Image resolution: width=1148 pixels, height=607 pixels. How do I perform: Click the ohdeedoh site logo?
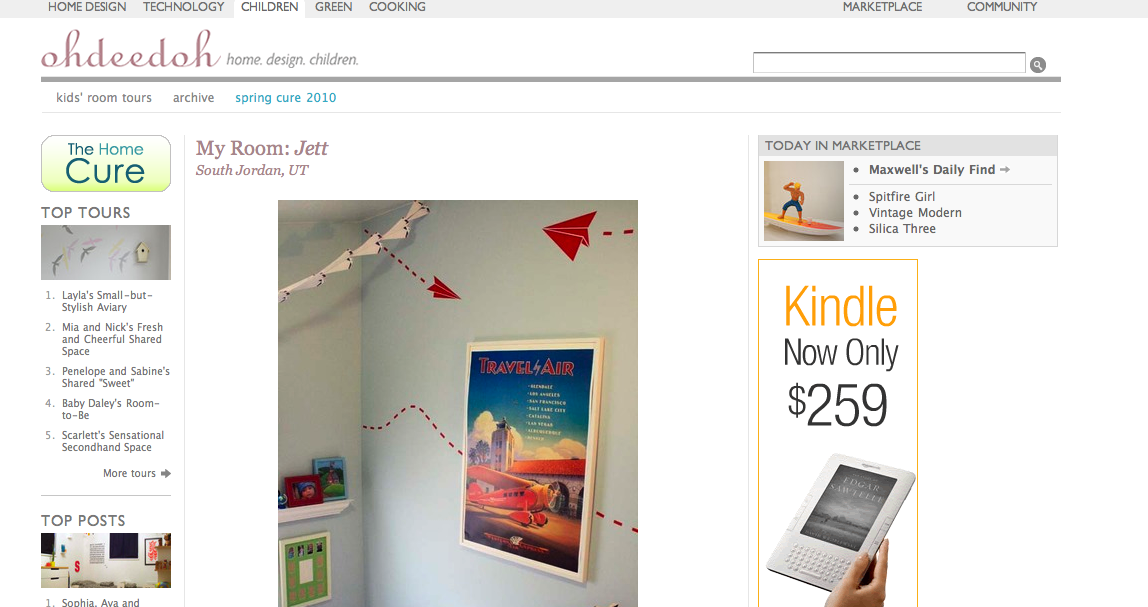click(x=130, y=50)
